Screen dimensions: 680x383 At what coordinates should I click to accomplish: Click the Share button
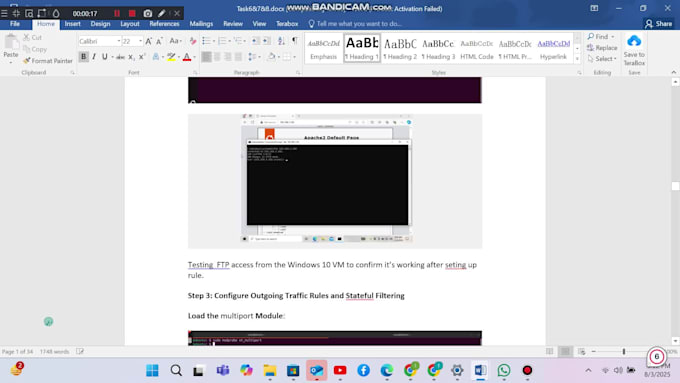pyautogui.click(x=658, y=24)
